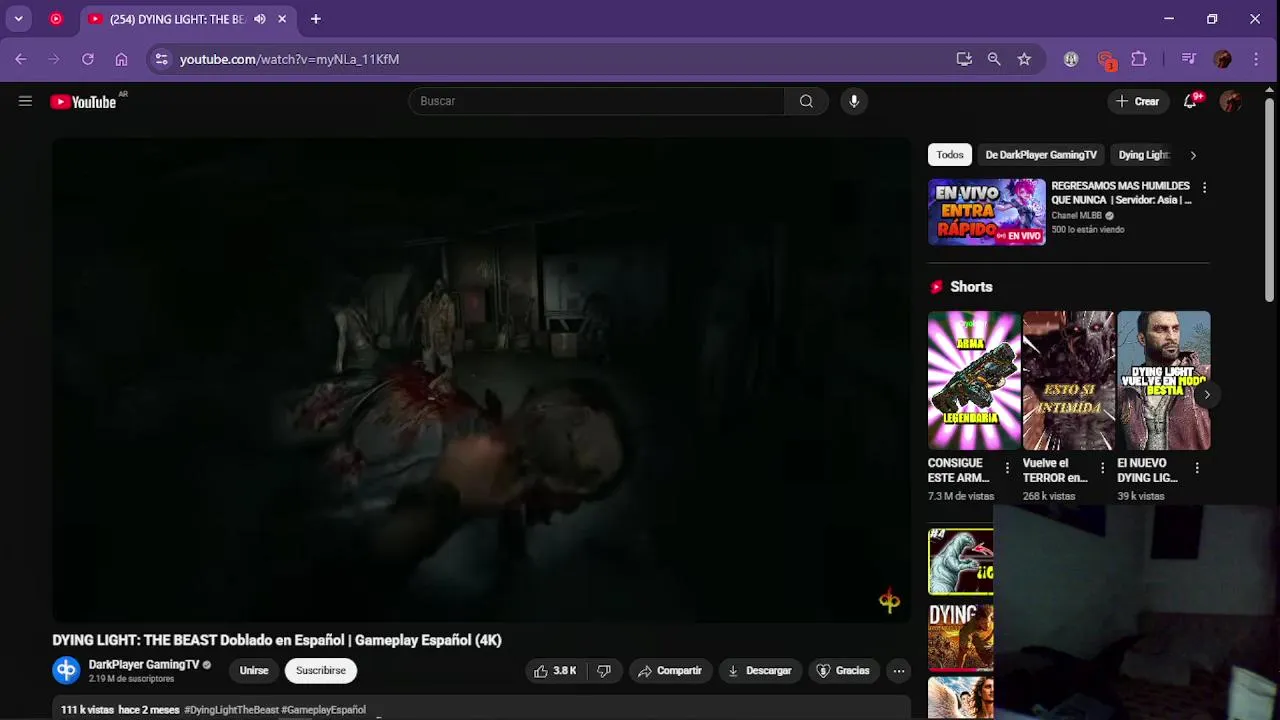Open options for Vuelve el TERROR short
The width and height of the screenshot is (1280, 720).
pos(1102,468)
